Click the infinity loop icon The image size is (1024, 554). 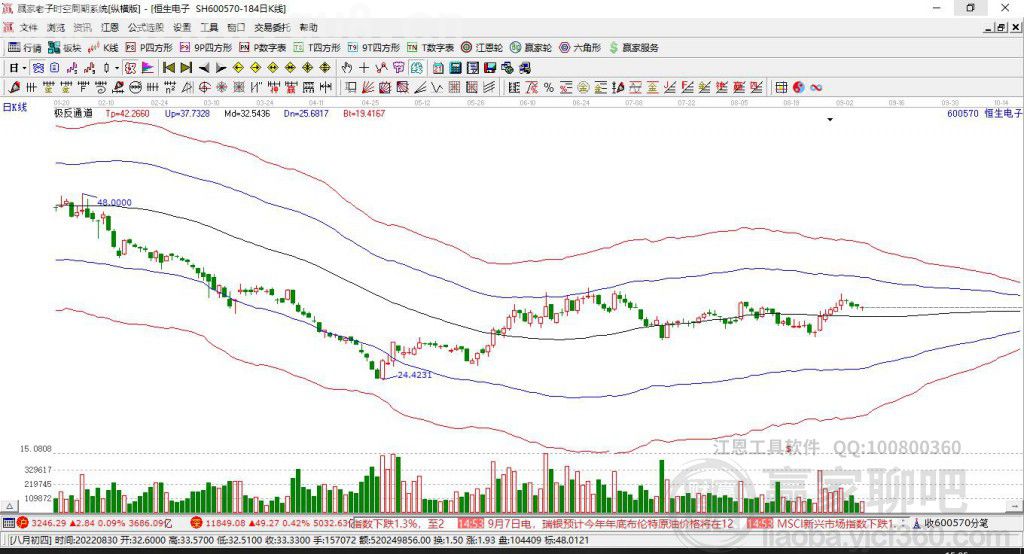point(816,88)
